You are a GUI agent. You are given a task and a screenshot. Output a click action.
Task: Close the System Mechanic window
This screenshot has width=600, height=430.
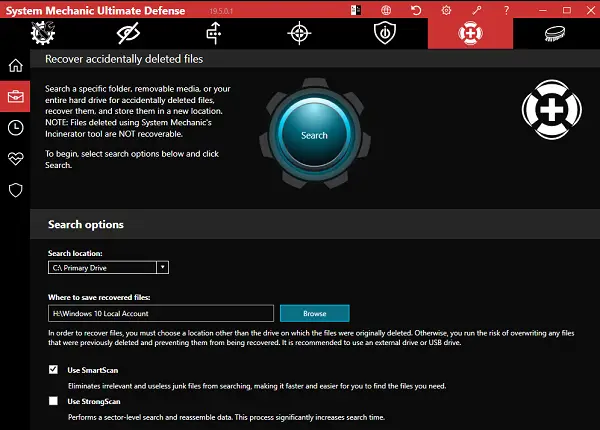591,10
